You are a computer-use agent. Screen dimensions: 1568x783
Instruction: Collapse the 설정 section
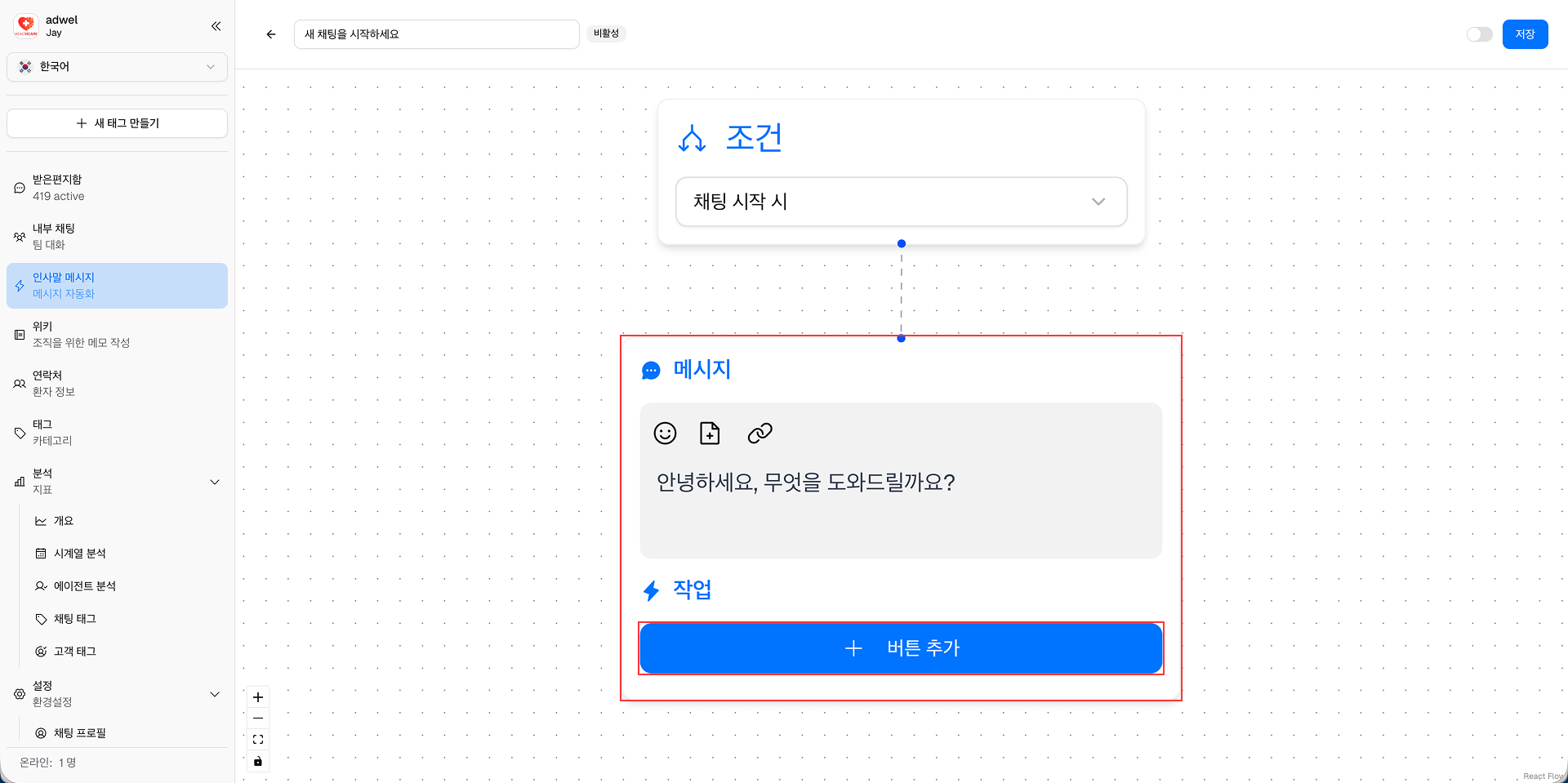pyautogui.click(x=215, y=694)
